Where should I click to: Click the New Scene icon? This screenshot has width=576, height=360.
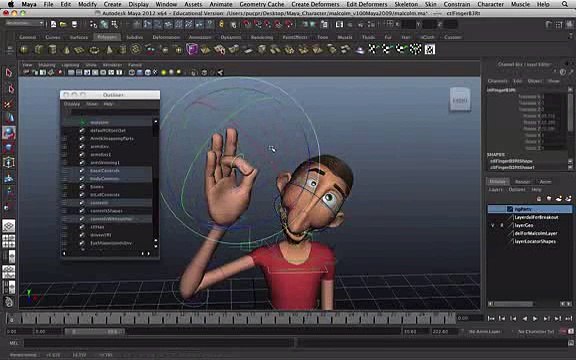(54, 24)
